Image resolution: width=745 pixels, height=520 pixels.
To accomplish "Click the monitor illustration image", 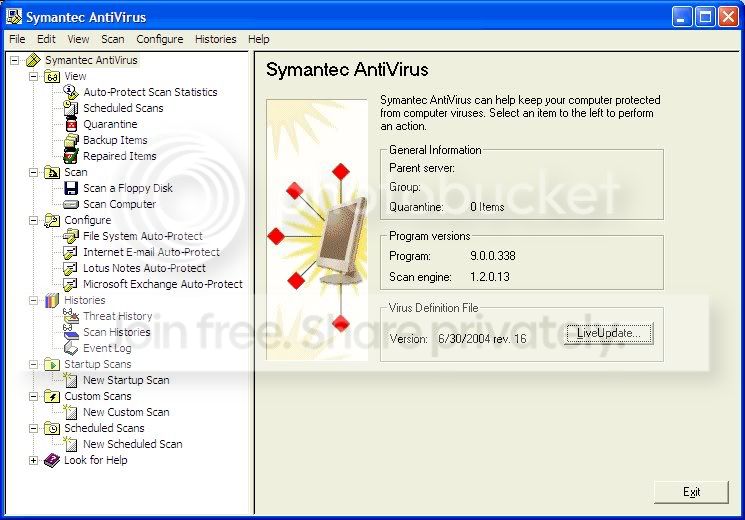I will click(317, 230).
